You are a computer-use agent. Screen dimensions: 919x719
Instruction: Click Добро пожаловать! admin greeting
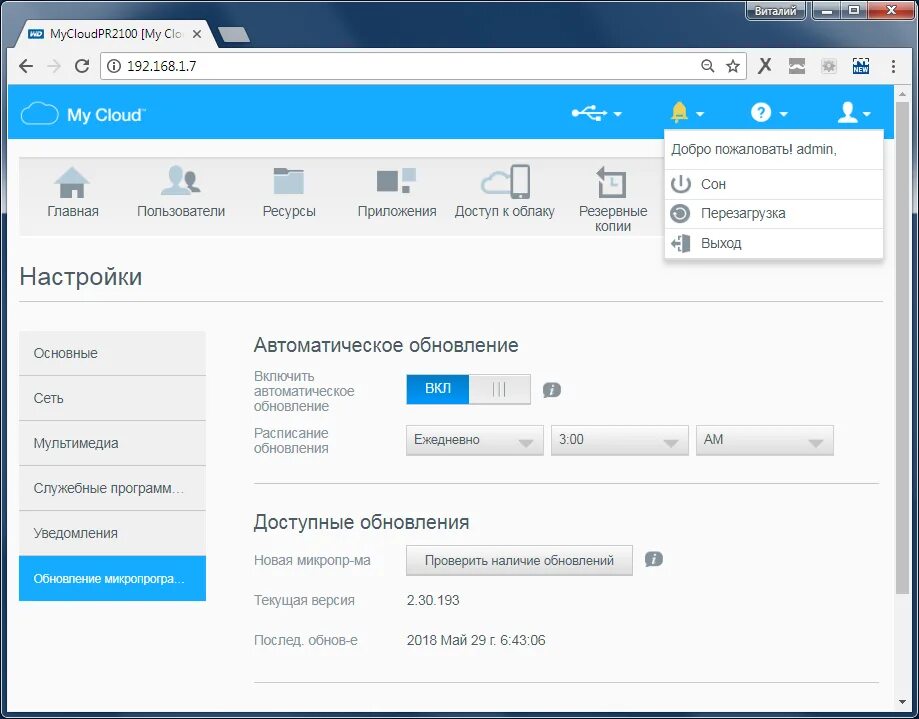754,149
